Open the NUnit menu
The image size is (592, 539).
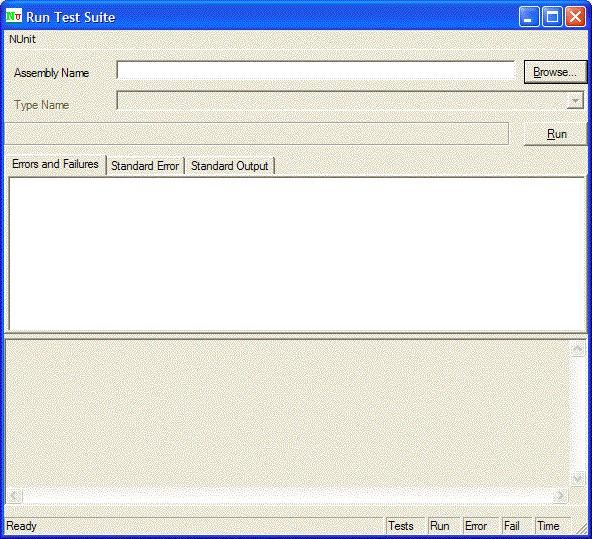[22, 39]
